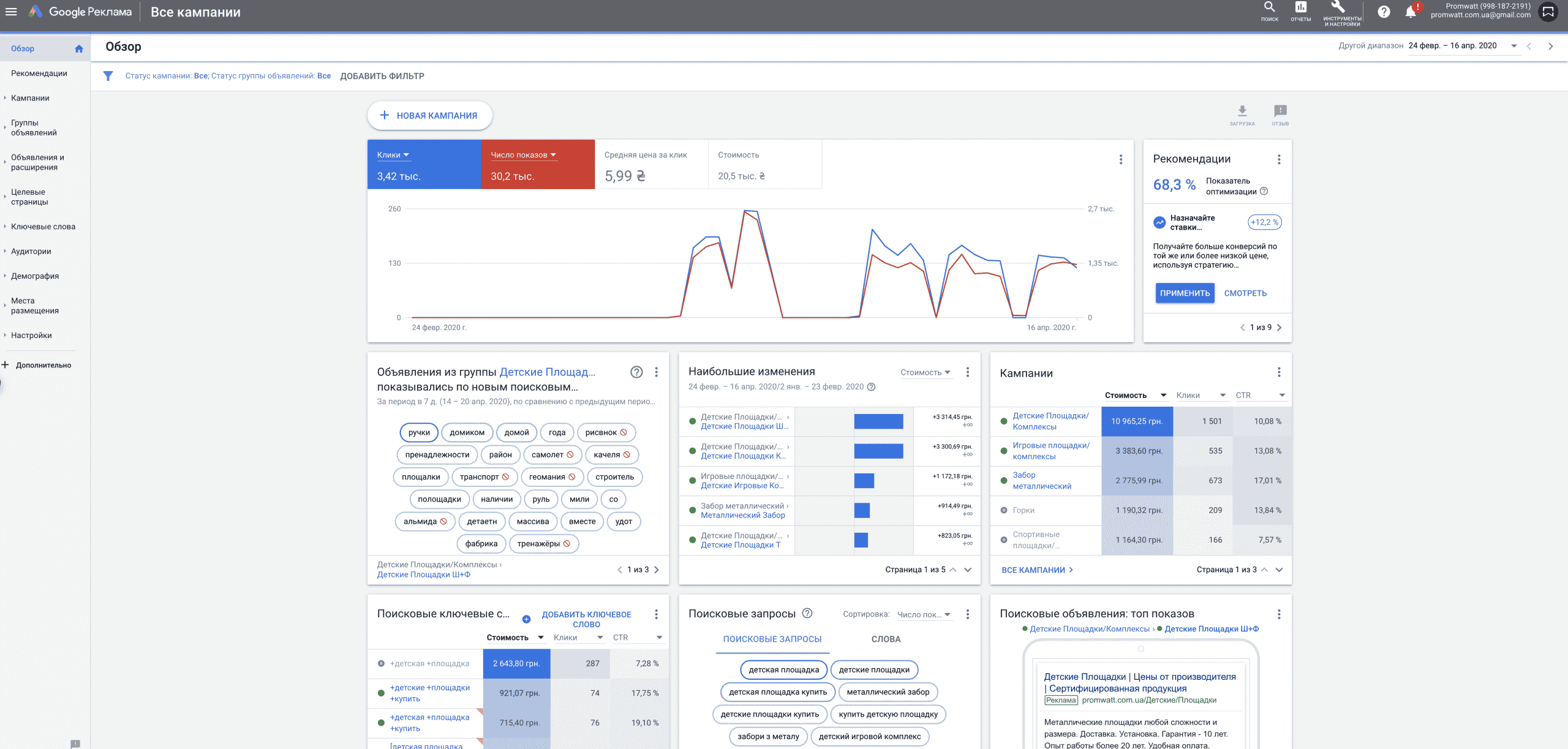Open Клики column dropdown in Кампании
Screen dimensions: 1568x749
[1201, 395]
